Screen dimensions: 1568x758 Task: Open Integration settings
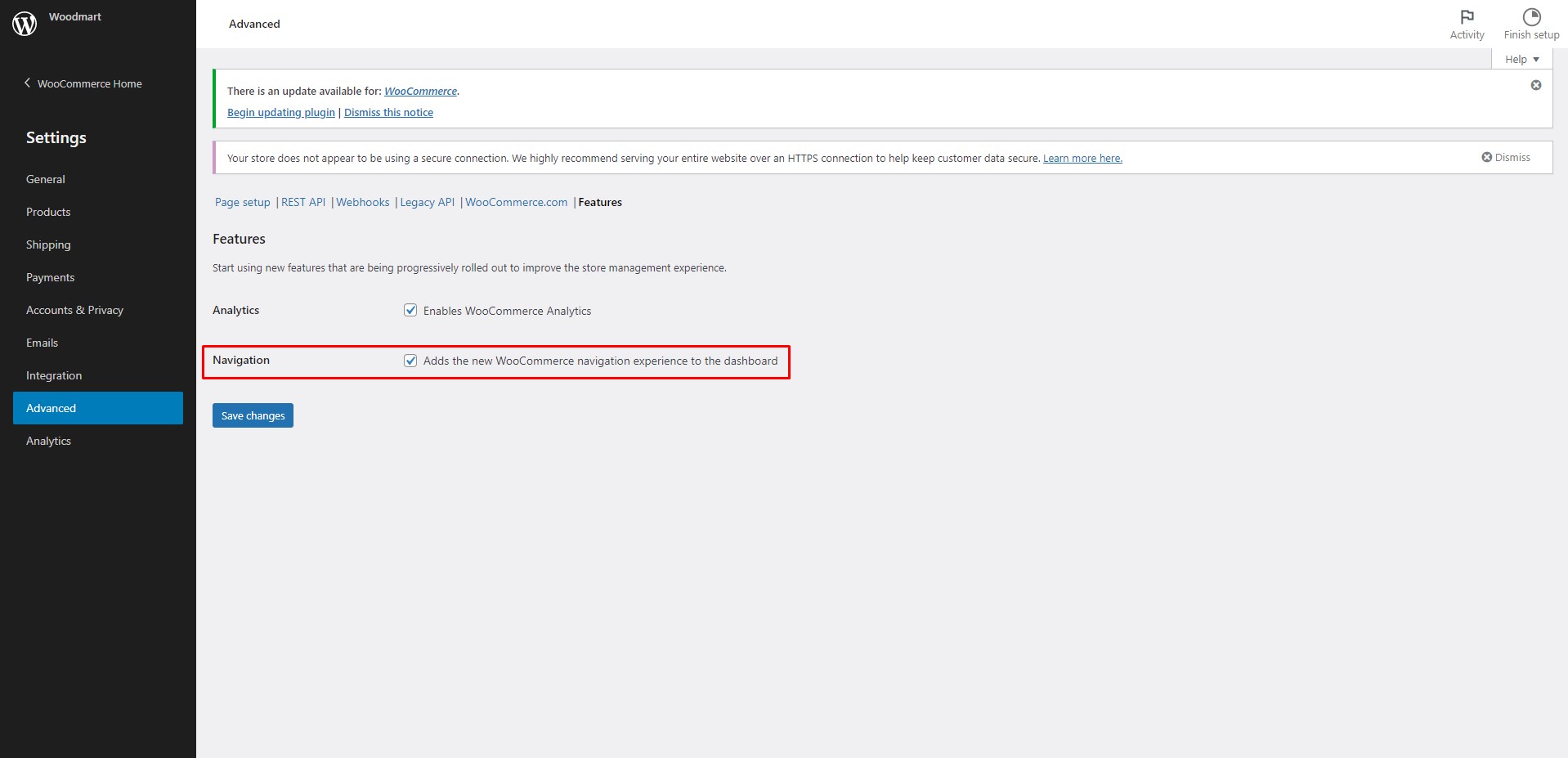(x=54, y=375)
